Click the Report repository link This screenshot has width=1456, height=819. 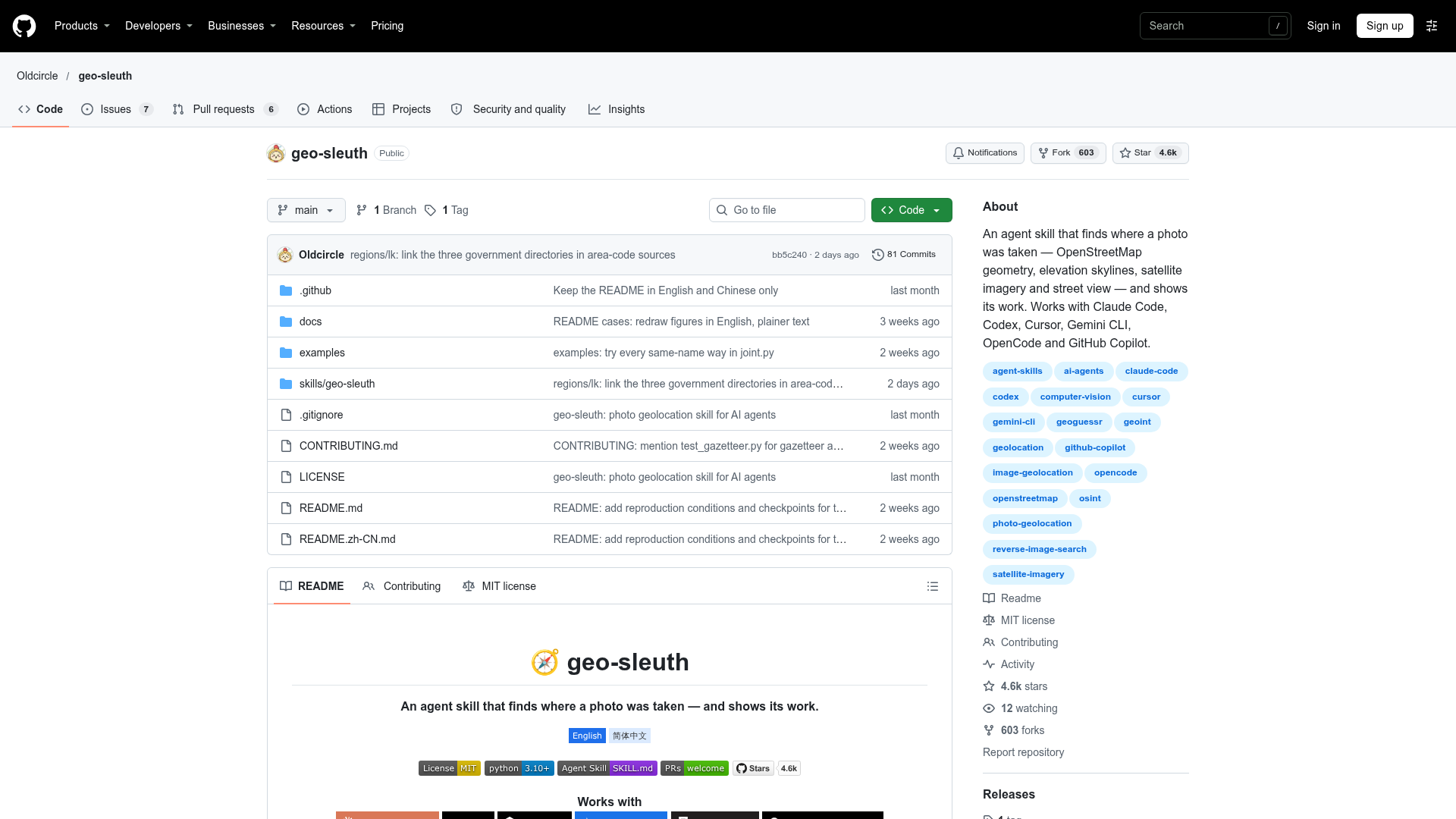coord(1023,752)
